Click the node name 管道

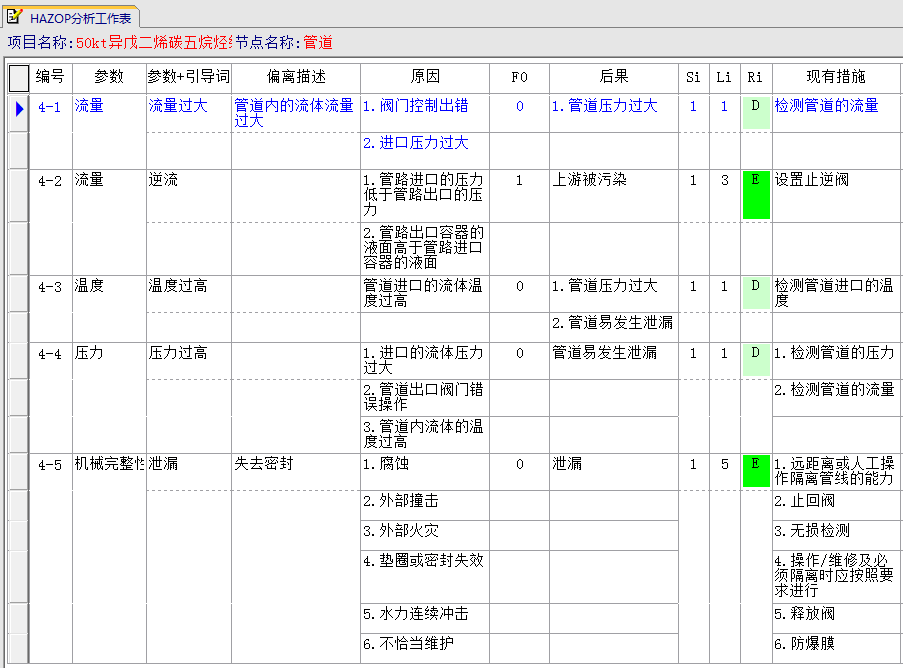pos(318,43)
